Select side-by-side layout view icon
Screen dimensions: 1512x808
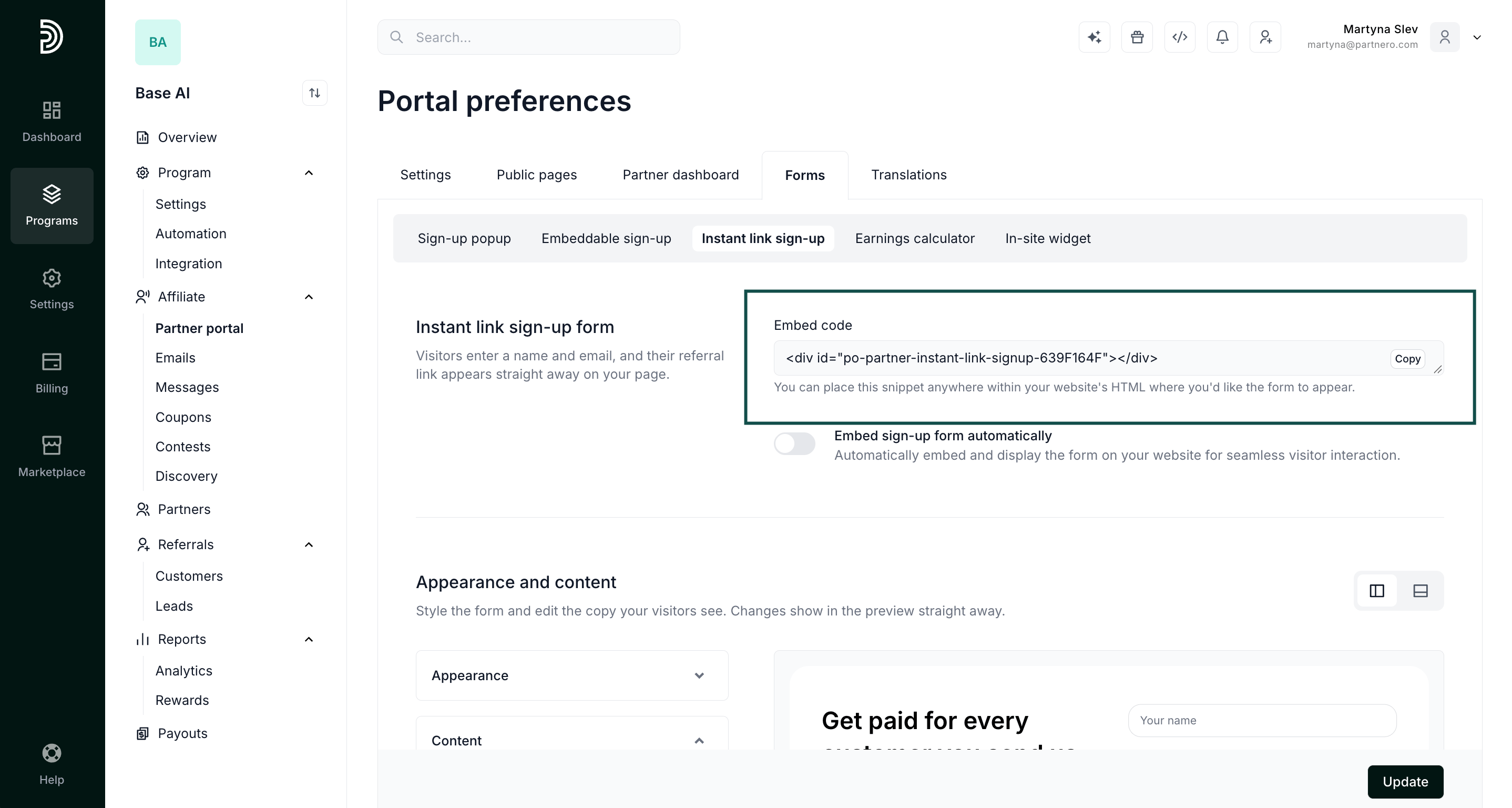tap(1377, 591)
